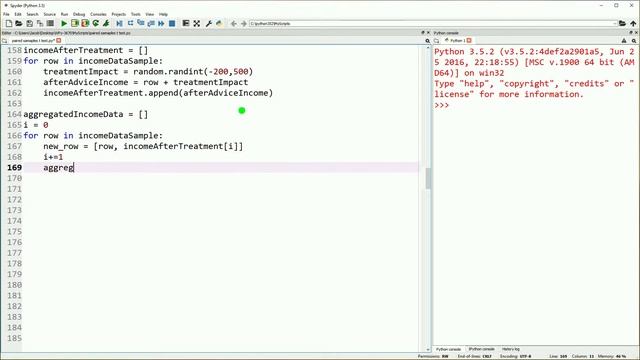
Task: Click line 158 incomeAfterTreatment declaration
Action: tap(86, 50)
